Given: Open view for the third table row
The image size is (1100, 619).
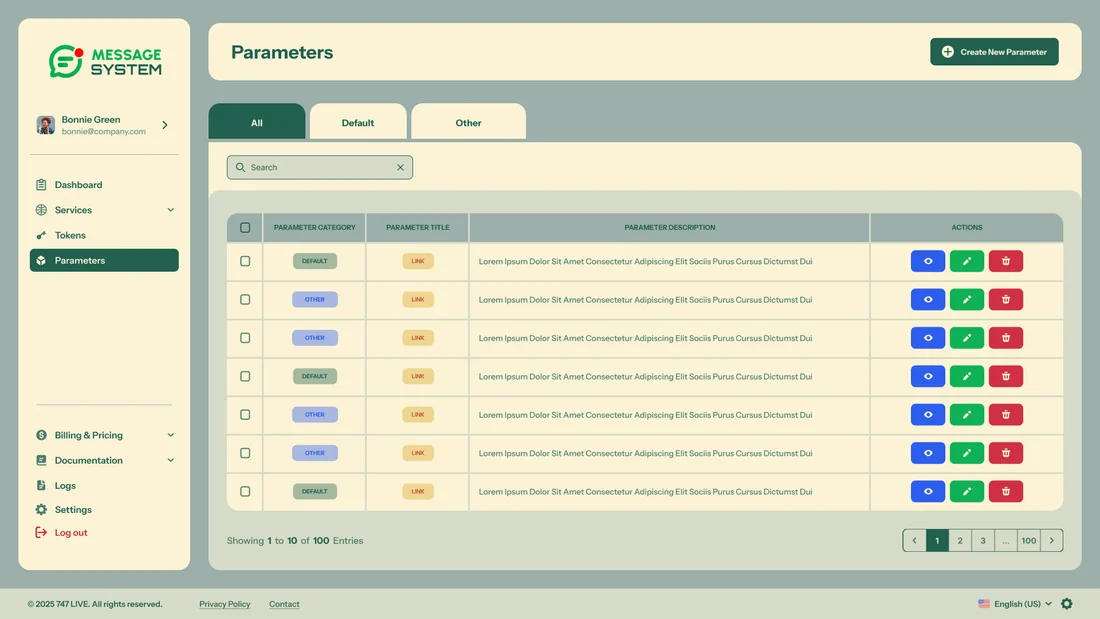Looking at the screenshot, I should (x=927, y=338).
